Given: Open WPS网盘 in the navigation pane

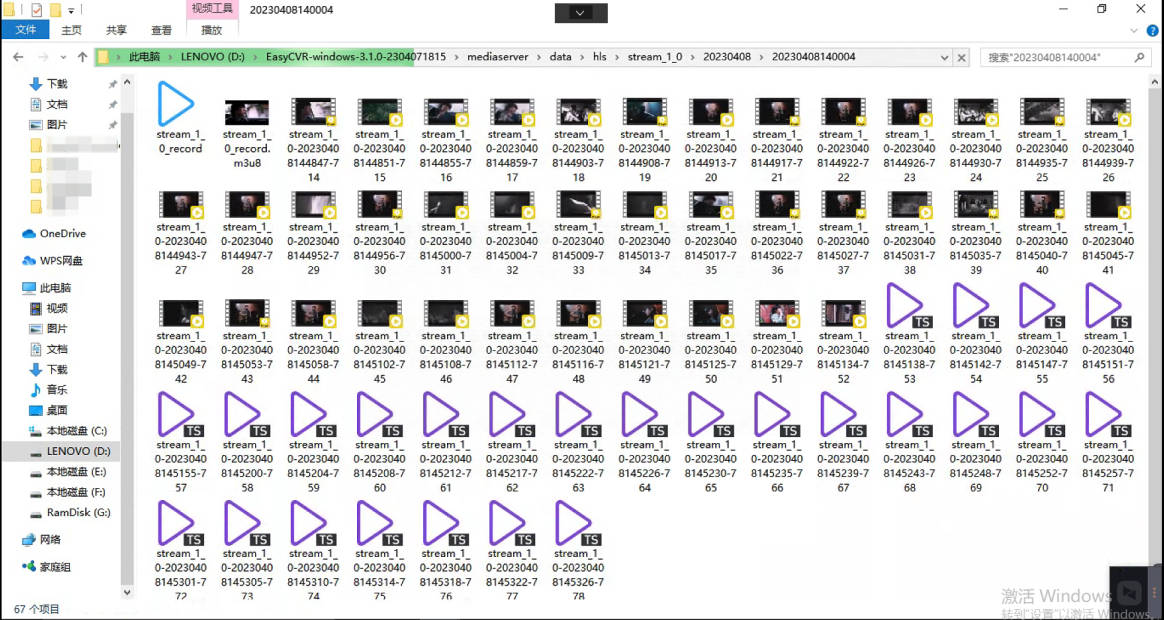Looking at the screenshot, I should tap(53, 261).
